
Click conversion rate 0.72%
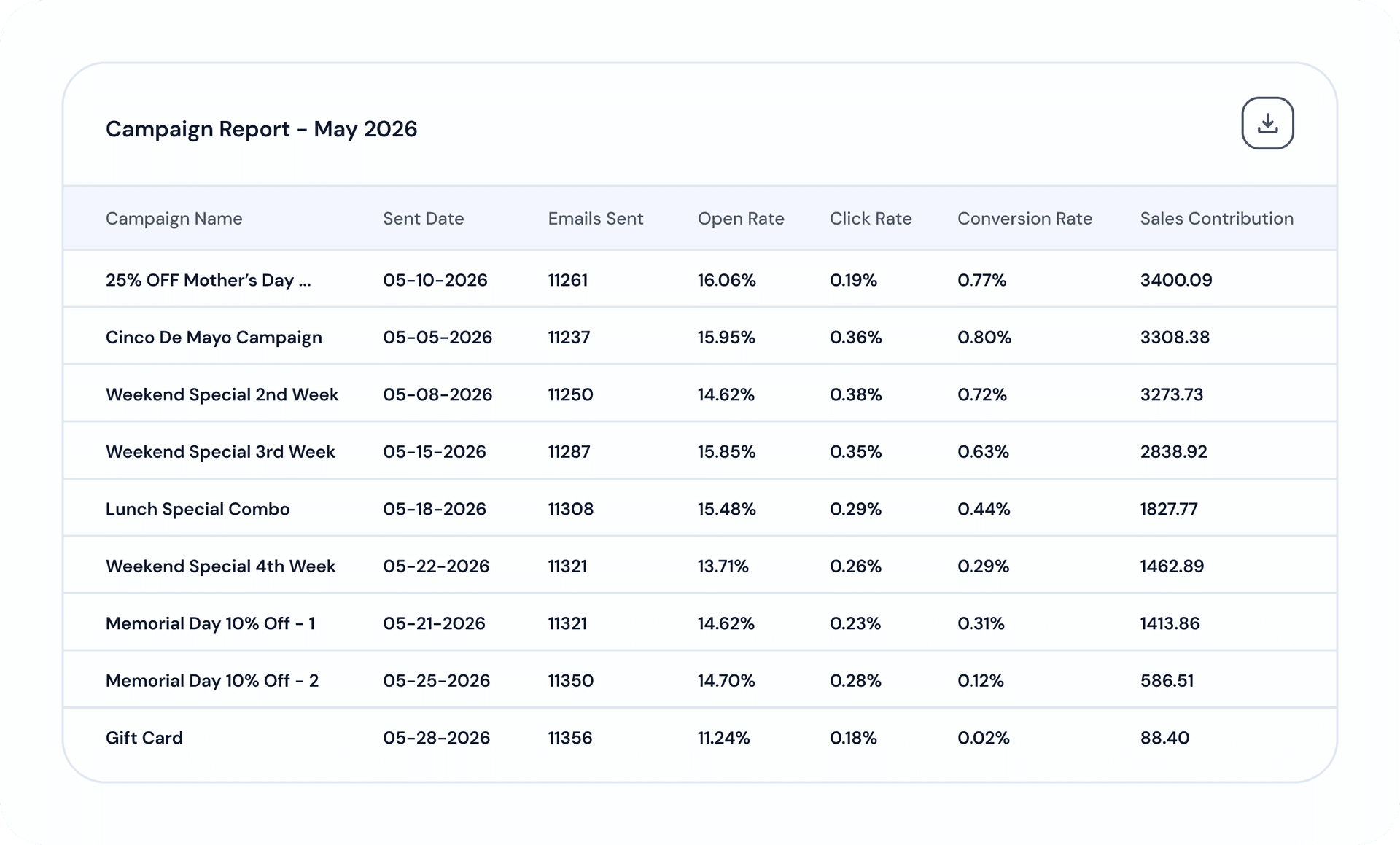click(x=982, y=394)
